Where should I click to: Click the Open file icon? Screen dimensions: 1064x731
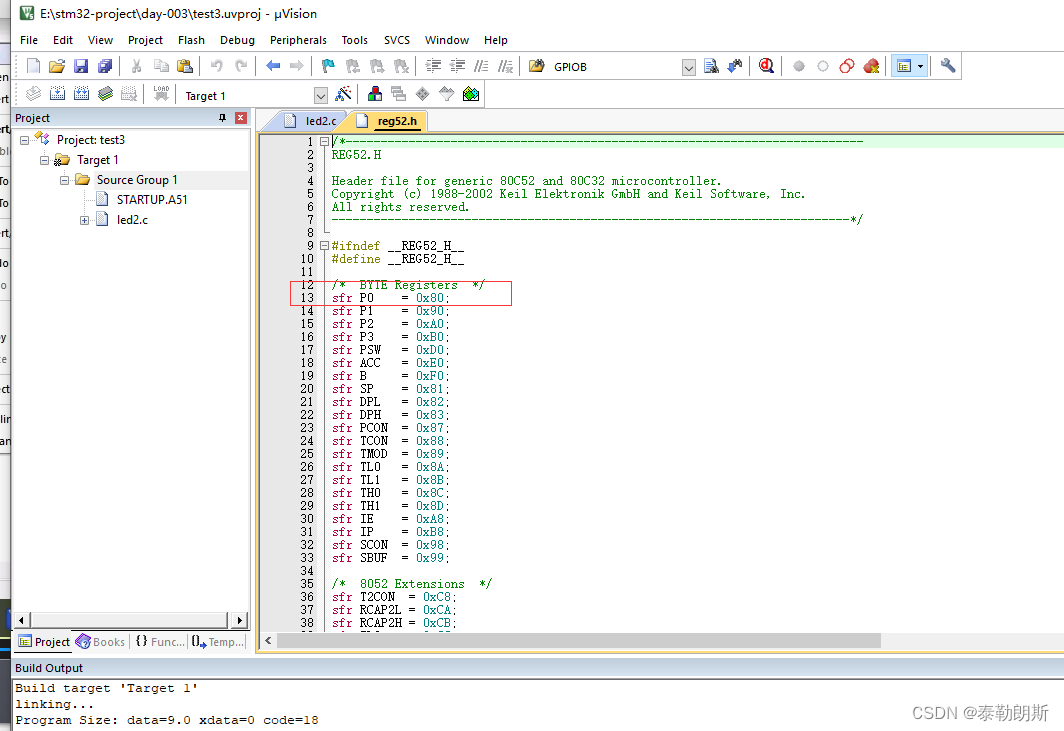click(57, 66)
